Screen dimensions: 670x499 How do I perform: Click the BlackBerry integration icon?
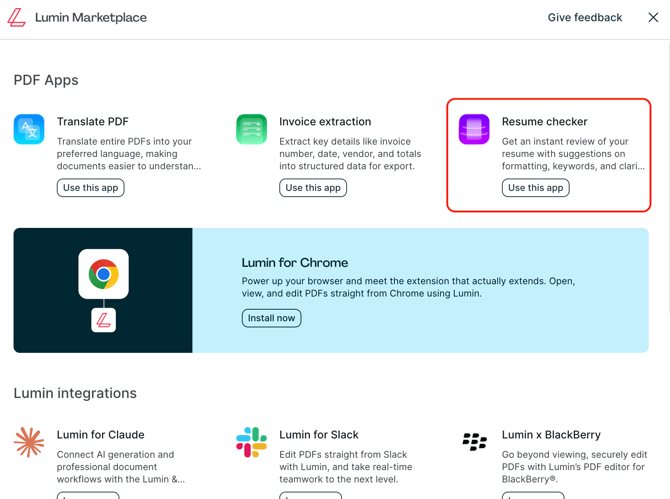click(x=474, y=442)
